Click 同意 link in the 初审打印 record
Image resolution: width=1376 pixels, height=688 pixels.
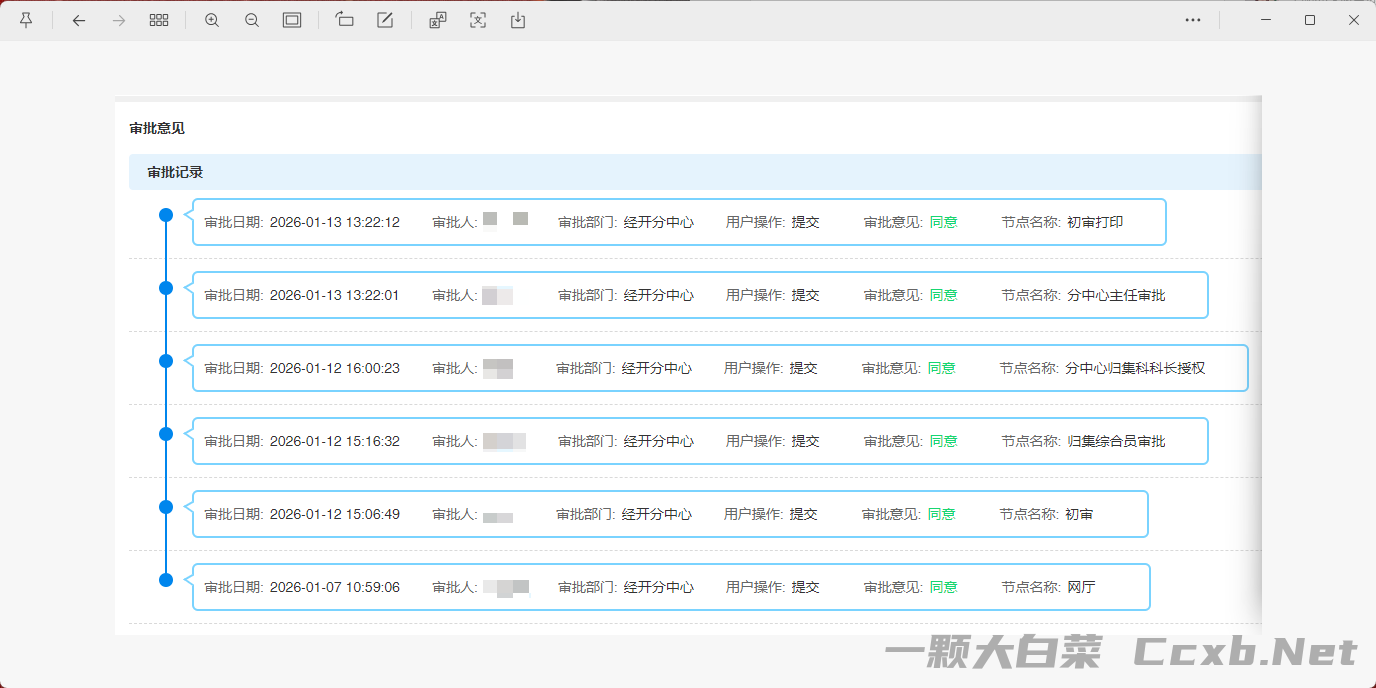[x=943, y=222]
